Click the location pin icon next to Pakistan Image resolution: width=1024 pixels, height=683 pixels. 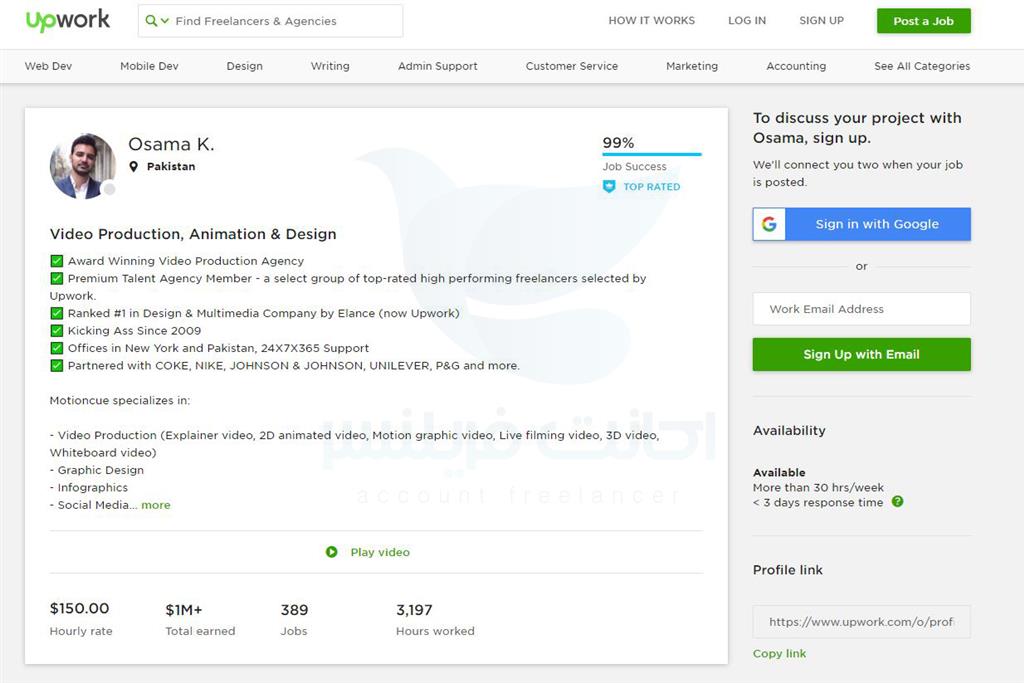[133, 167]
